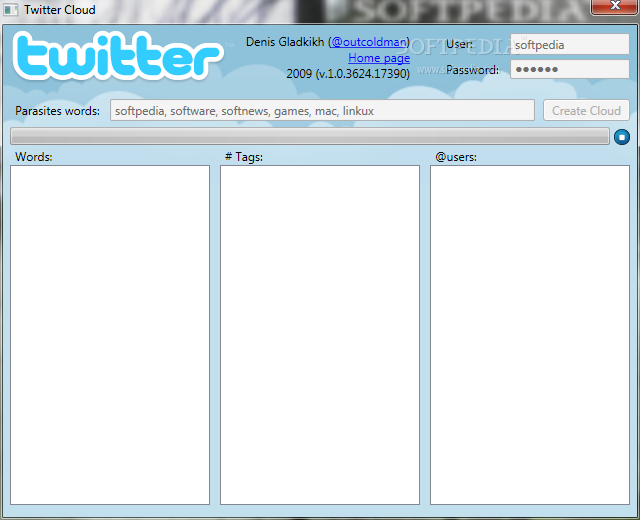Open the @outcoldman profile link

click(369, 42)
